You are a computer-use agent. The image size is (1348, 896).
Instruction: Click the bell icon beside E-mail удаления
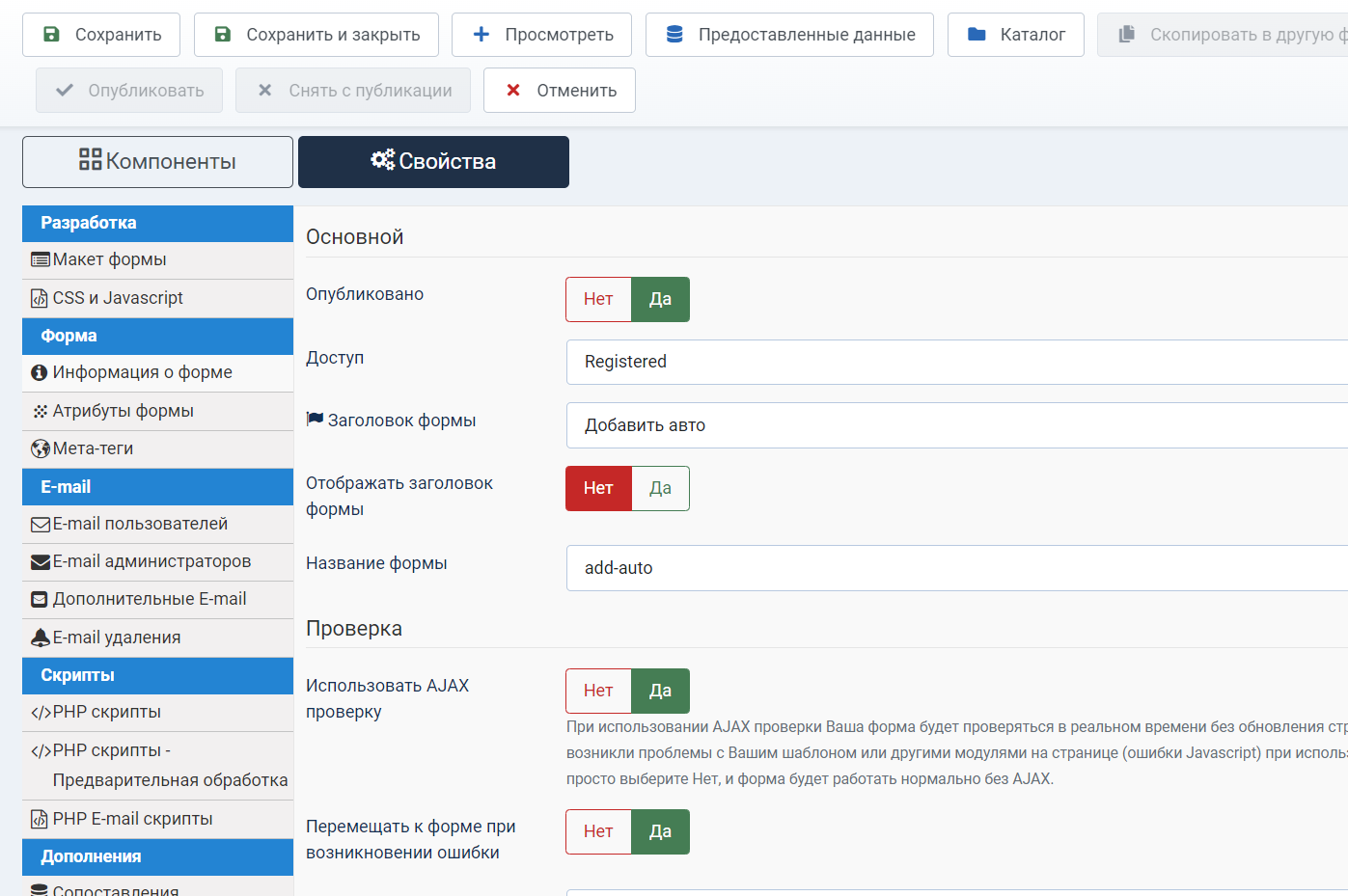coord(40,638)
